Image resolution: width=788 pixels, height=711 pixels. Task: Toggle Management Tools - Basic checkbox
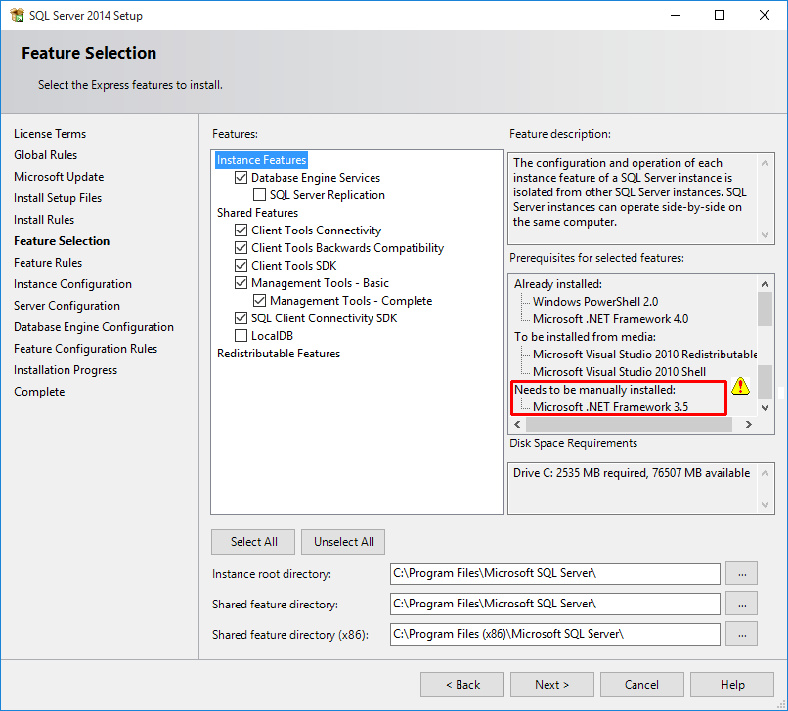tap(241, 282)
